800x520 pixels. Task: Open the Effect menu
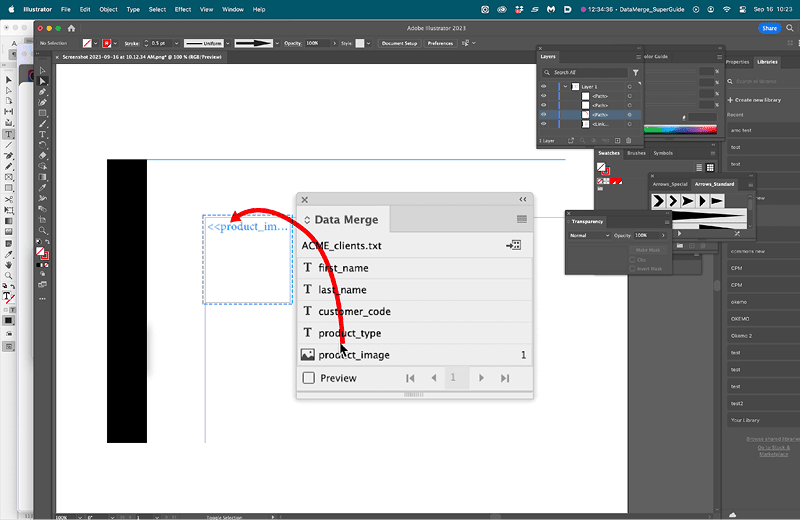[183, 9]
